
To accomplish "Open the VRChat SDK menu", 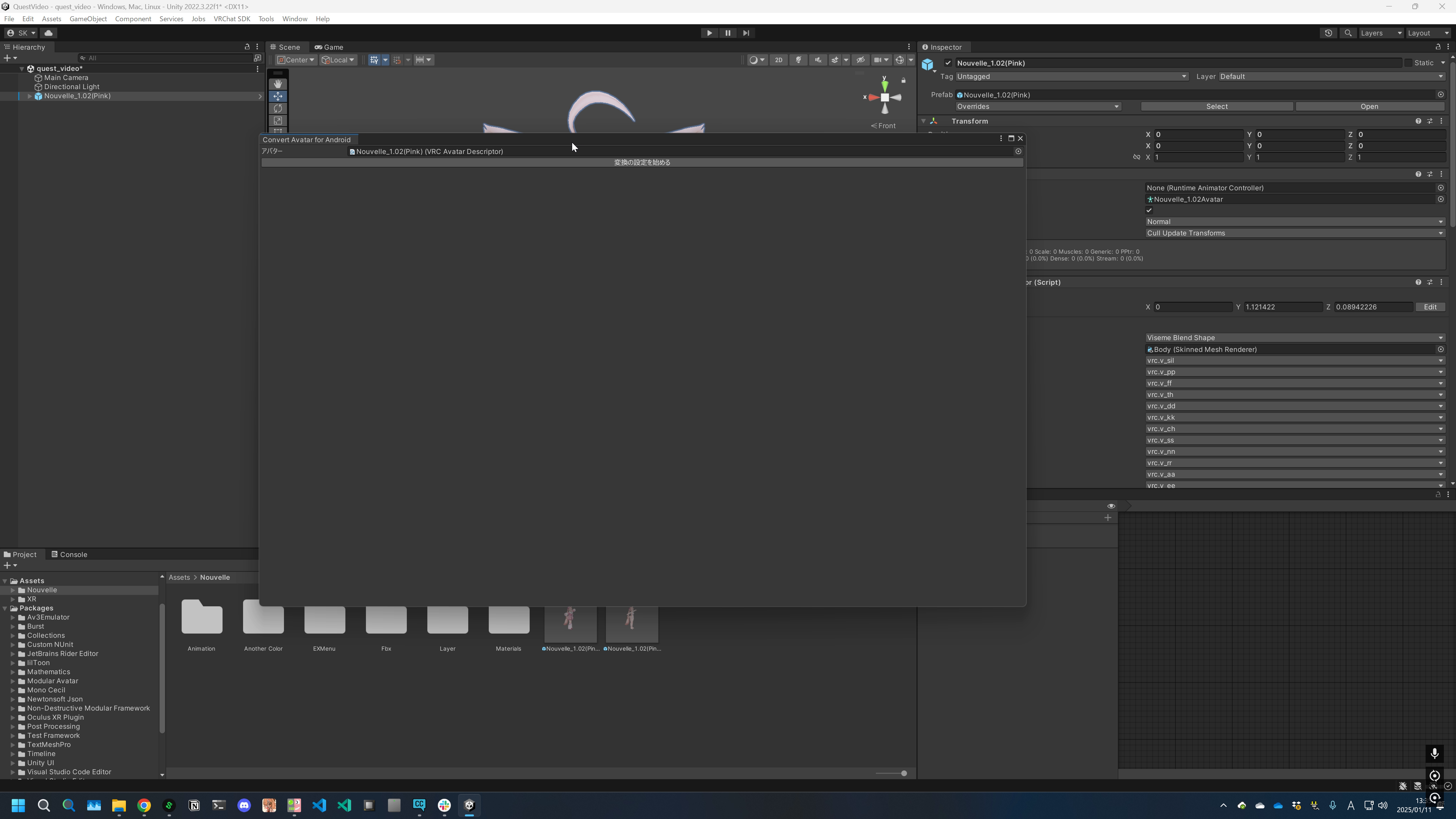I will (x=232, y=19).
